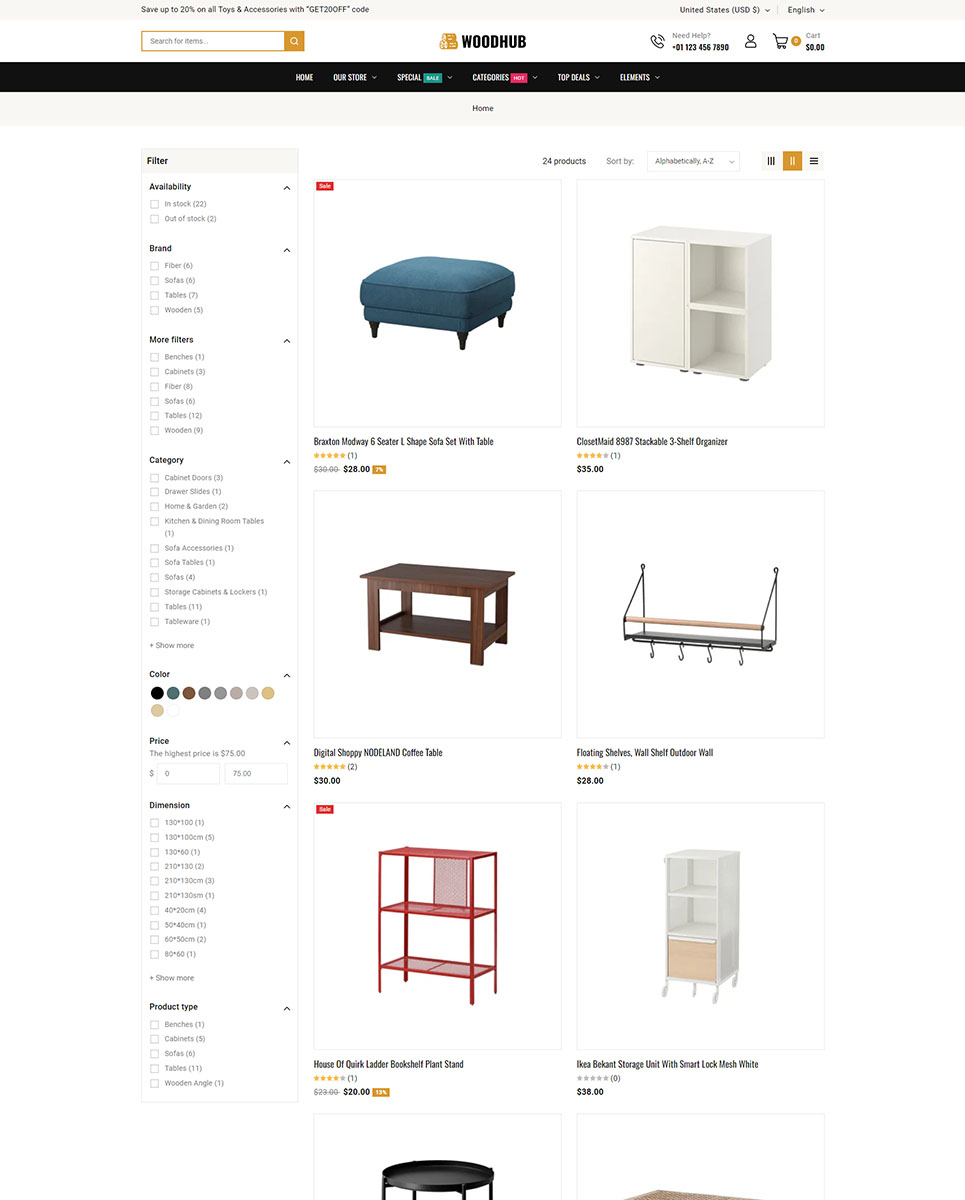Switch to list view layout
Image resolution: width=965 pixels, height=1200 pixels.
point(814,161)
